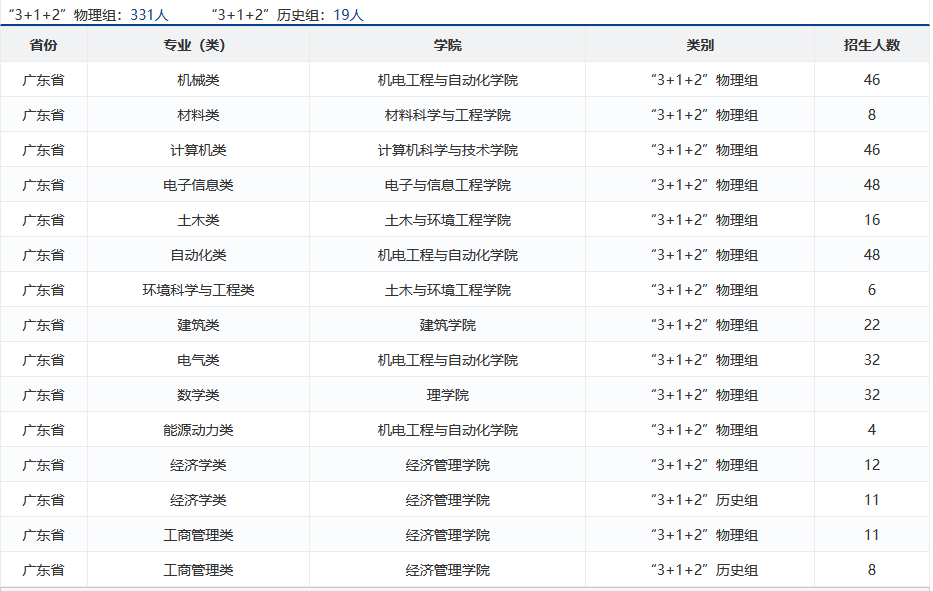This screenshot has height=591, width=933.
Task: Click enrollment number 32 in 电气类 row
Action: click(872, 360)
